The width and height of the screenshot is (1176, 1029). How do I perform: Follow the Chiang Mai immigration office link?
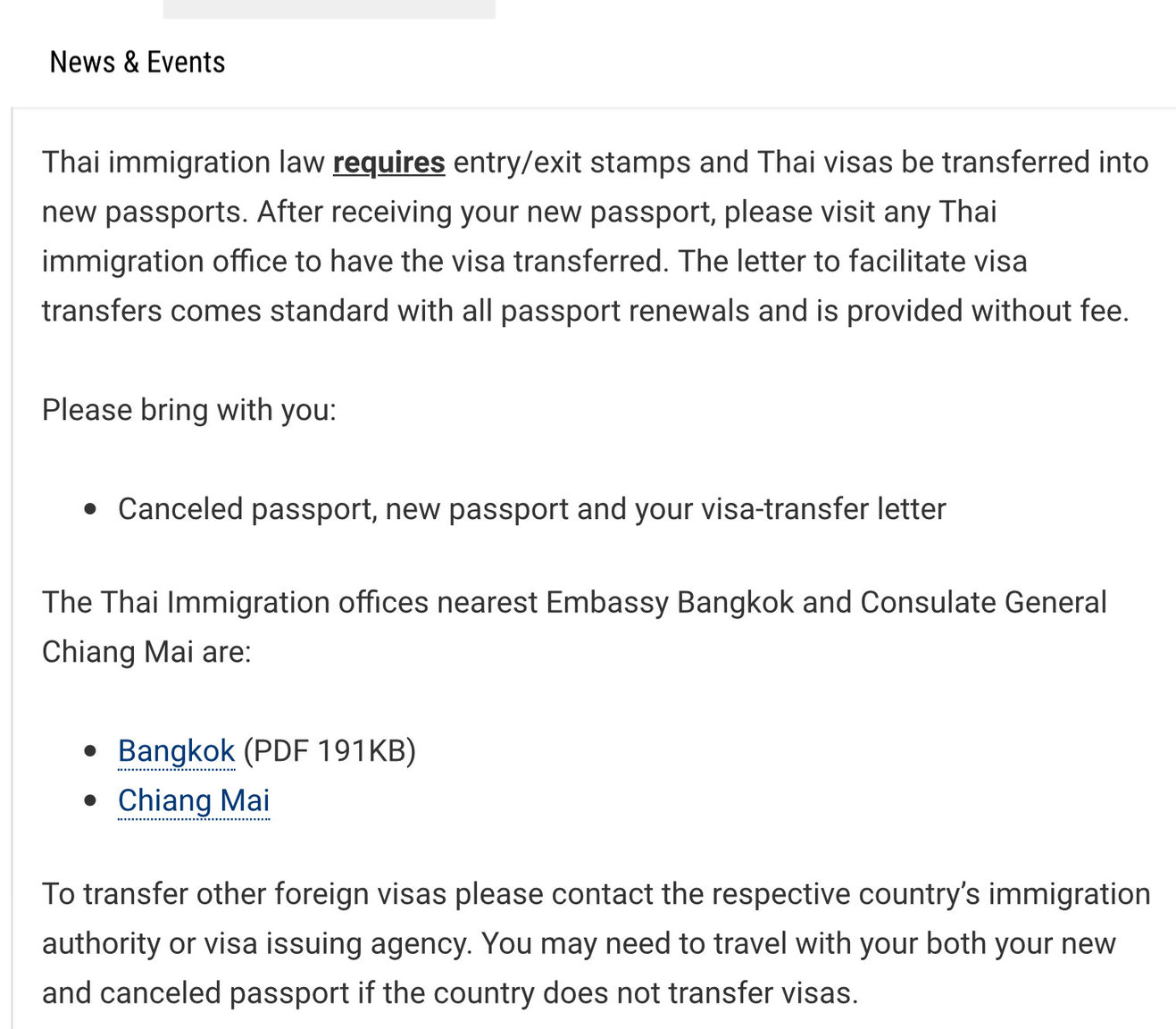[x=194, y=801]
